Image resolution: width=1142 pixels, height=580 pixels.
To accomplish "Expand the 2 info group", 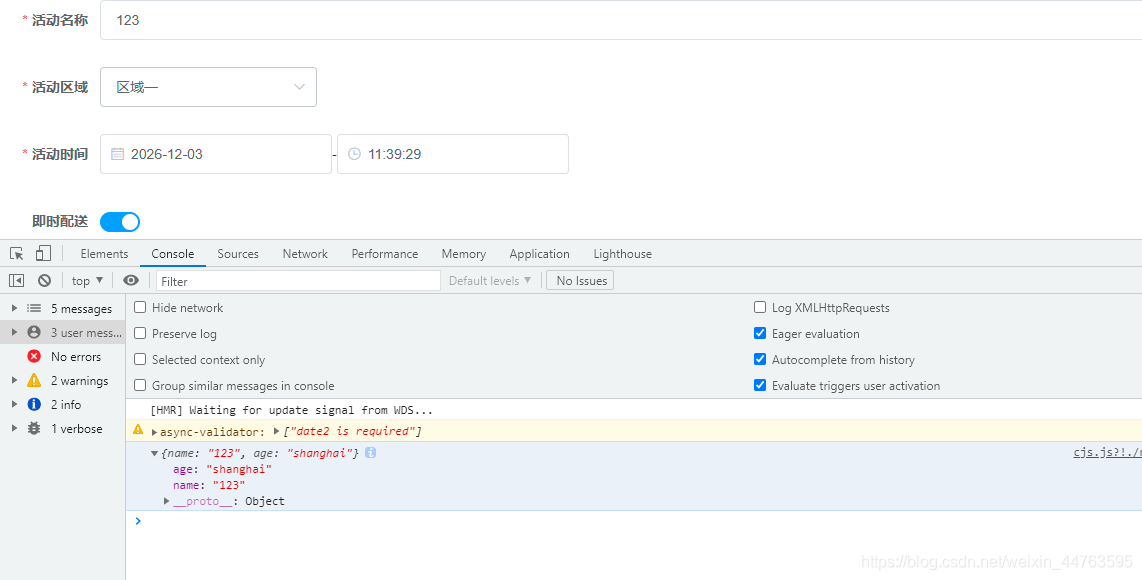I will tap(15, 404).
